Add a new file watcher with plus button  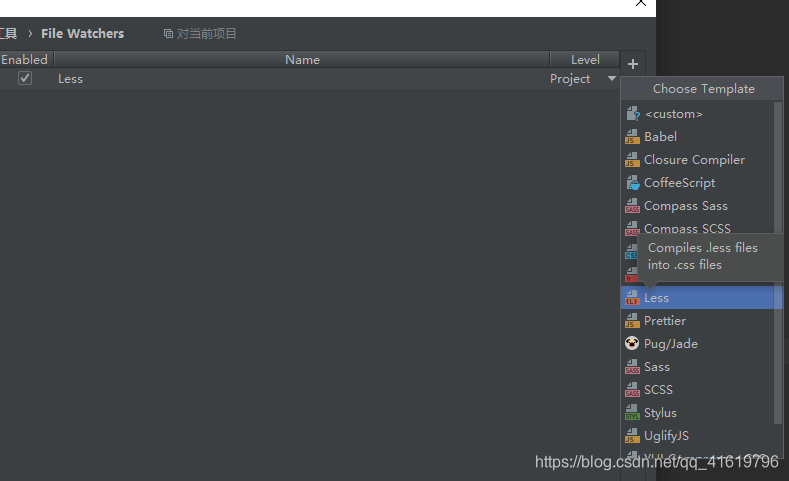633,64
